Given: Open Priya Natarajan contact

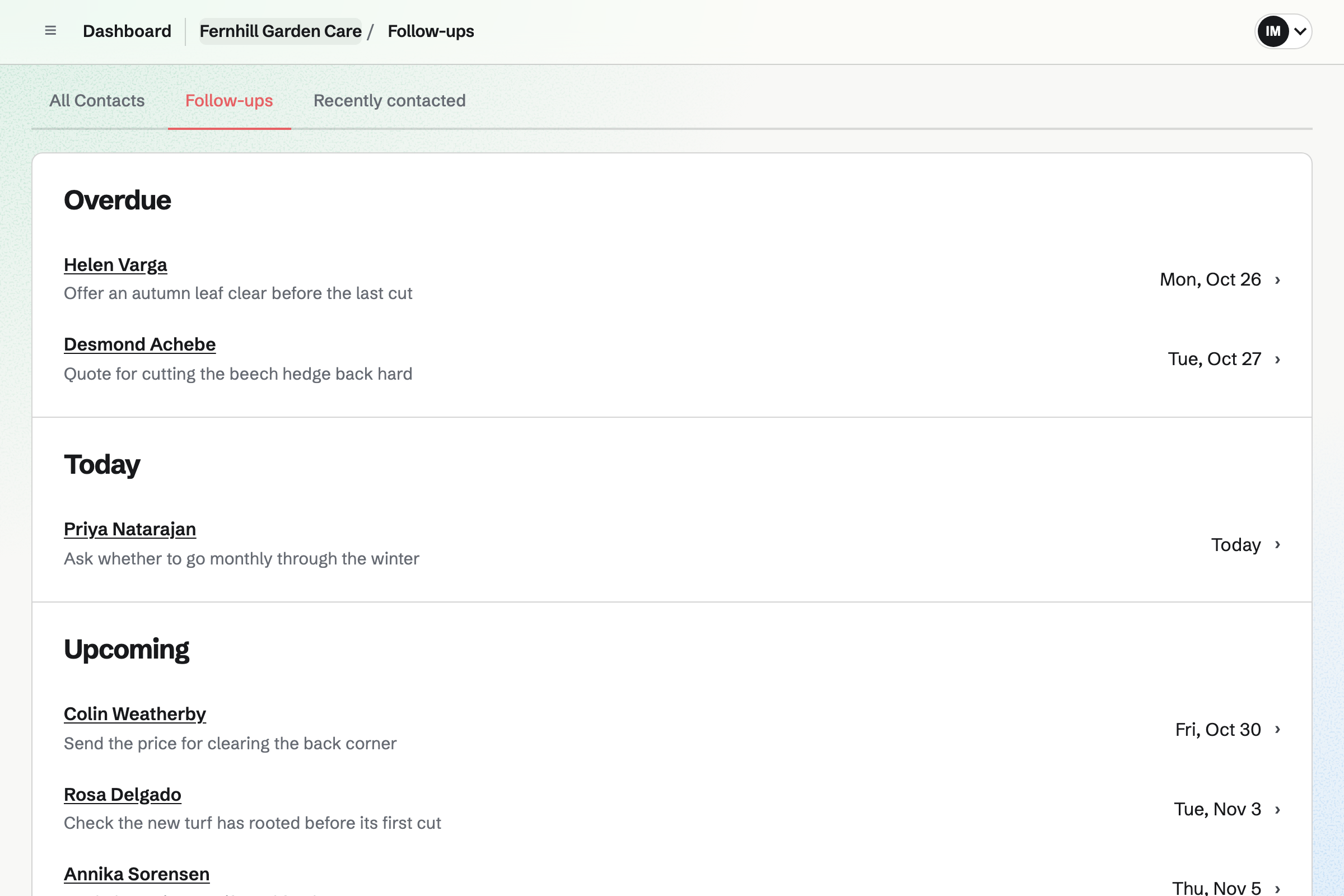Looking at the screenshot, I should [130, 529].
